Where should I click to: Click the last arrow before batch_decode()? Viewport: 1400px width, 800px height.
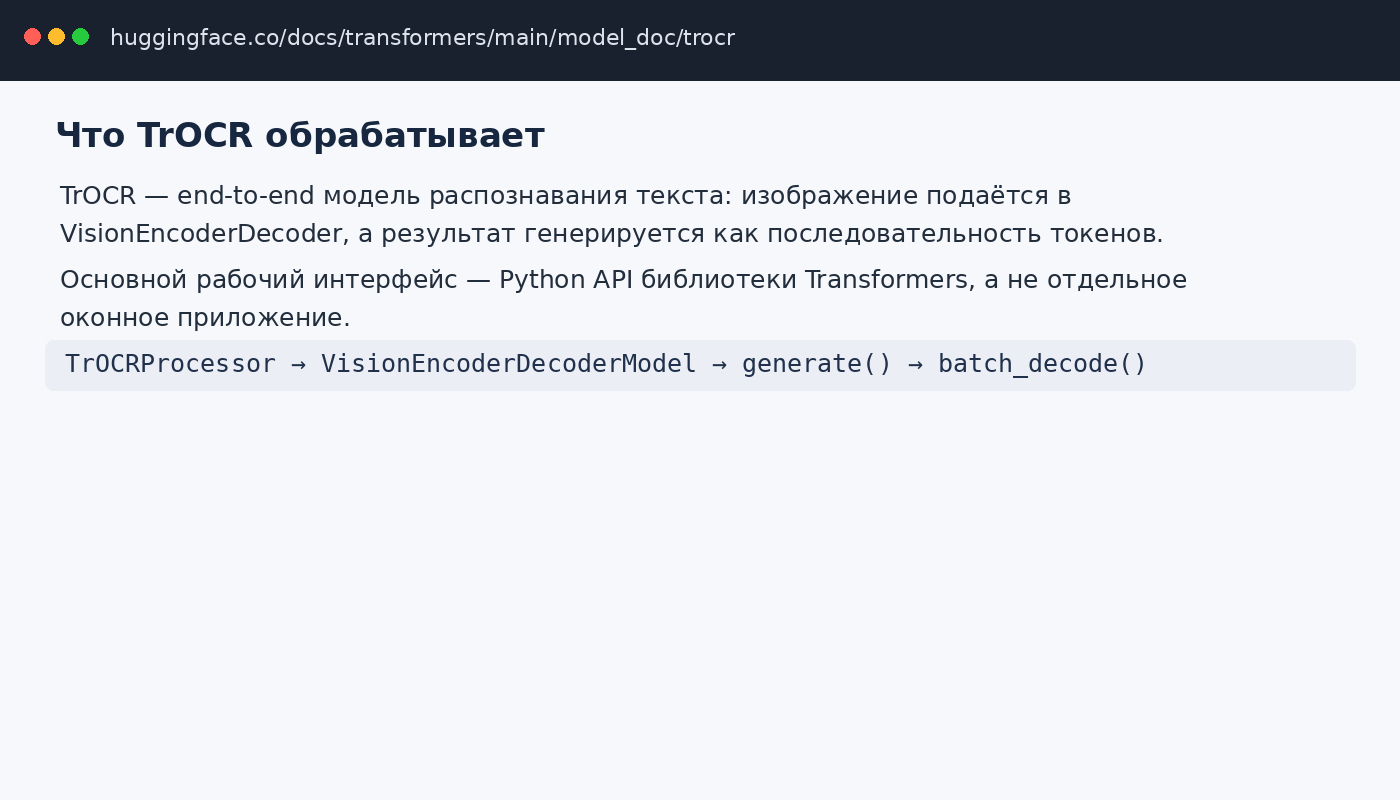click(915, 364)
